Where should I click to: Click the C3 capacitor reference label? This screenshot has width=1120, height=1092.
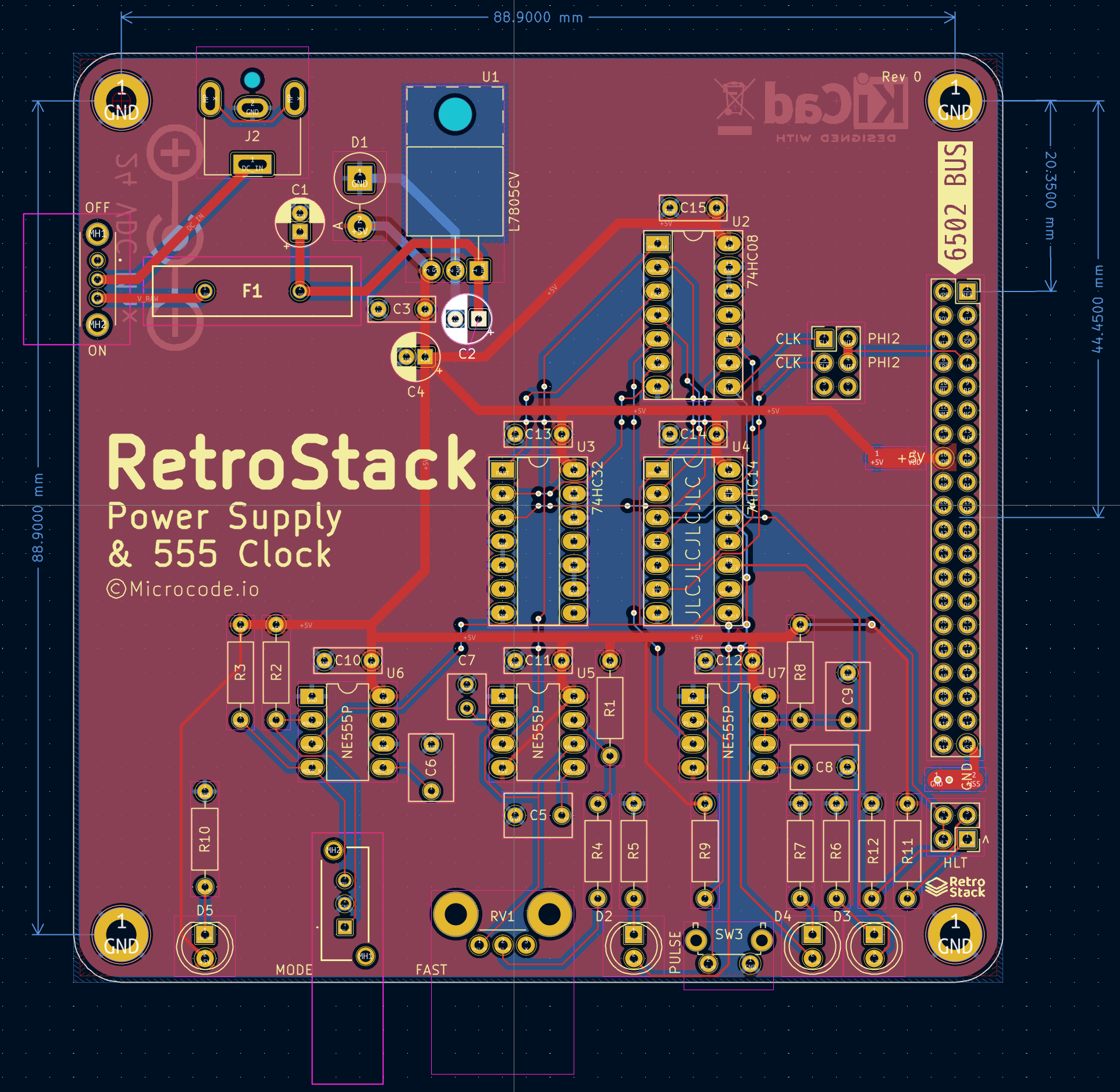click(x=401, y=309)
